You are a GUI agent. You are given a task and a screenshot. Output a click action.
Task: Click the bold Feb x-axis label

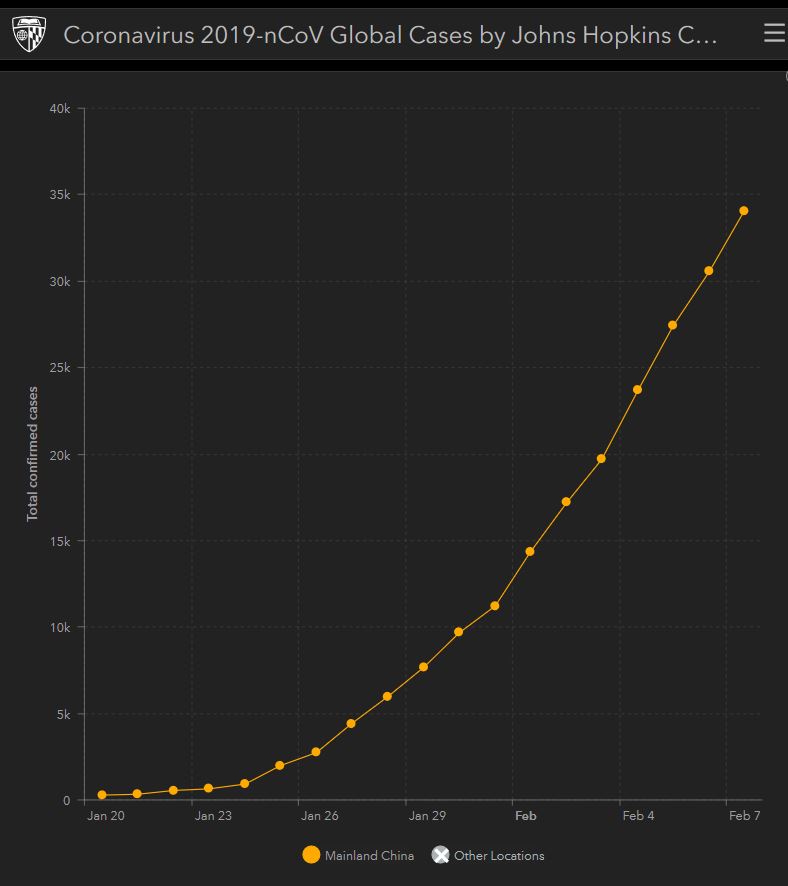[525, 816]
